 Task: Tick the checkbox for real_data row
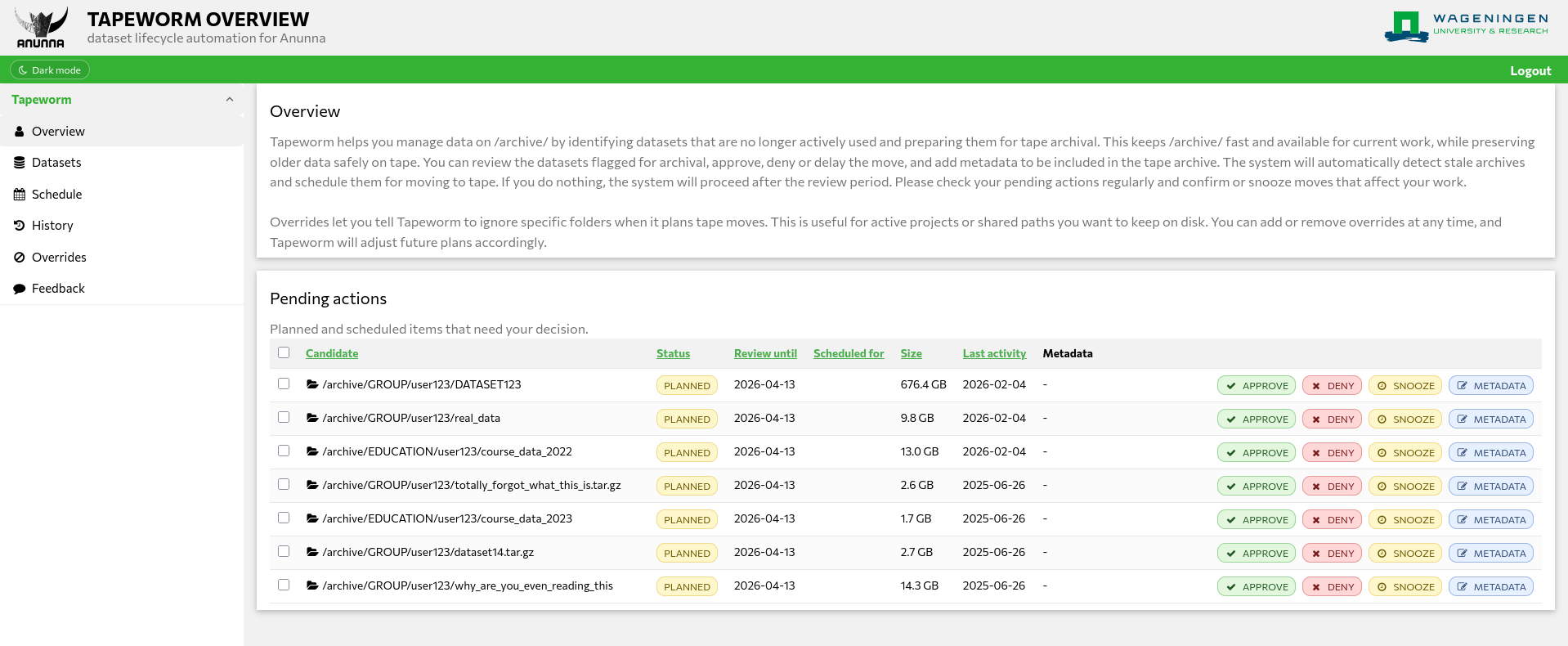click(x=284, y=417)
